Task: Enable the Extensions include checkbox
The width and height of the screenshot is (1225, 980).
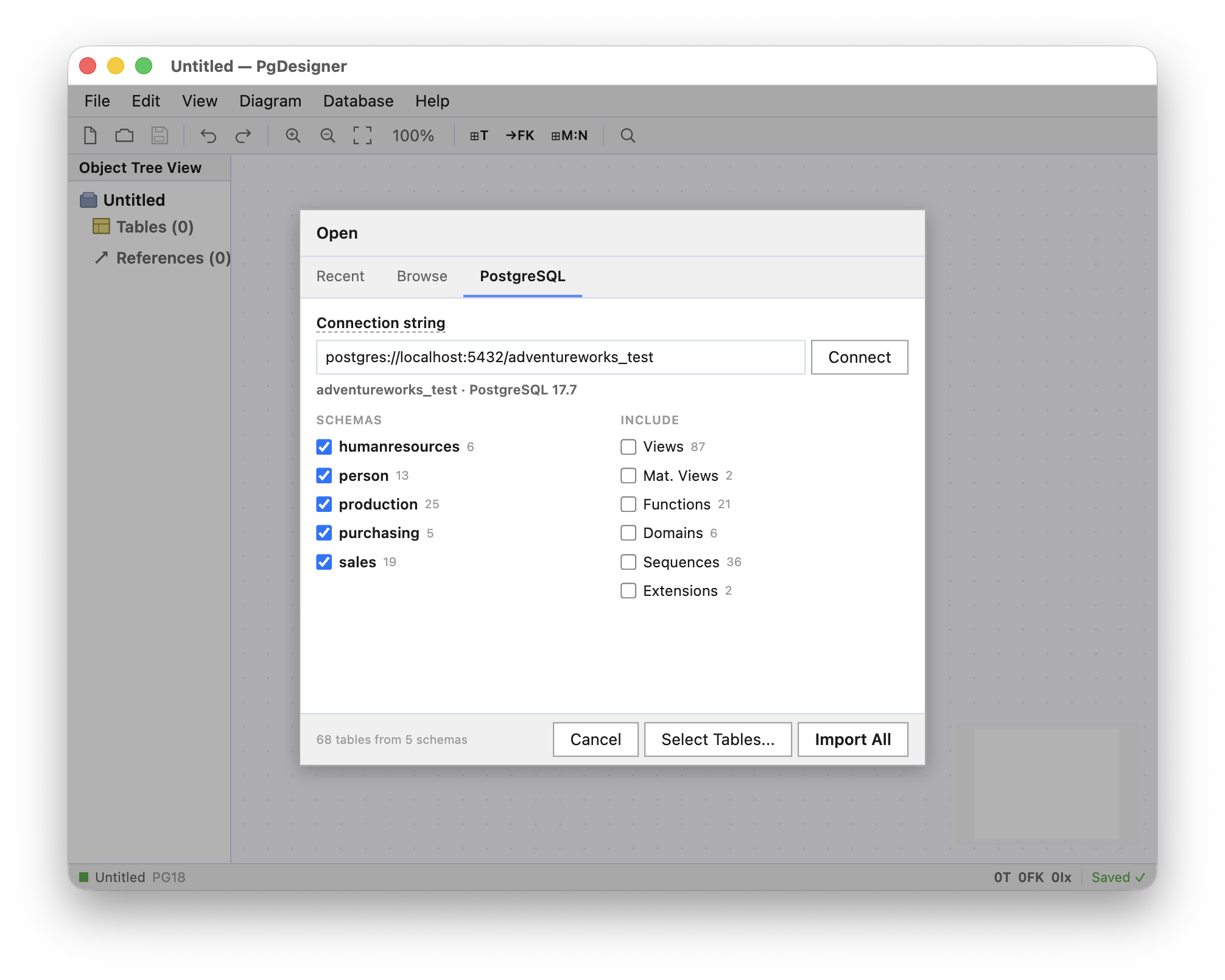Action: click(628, 590)
